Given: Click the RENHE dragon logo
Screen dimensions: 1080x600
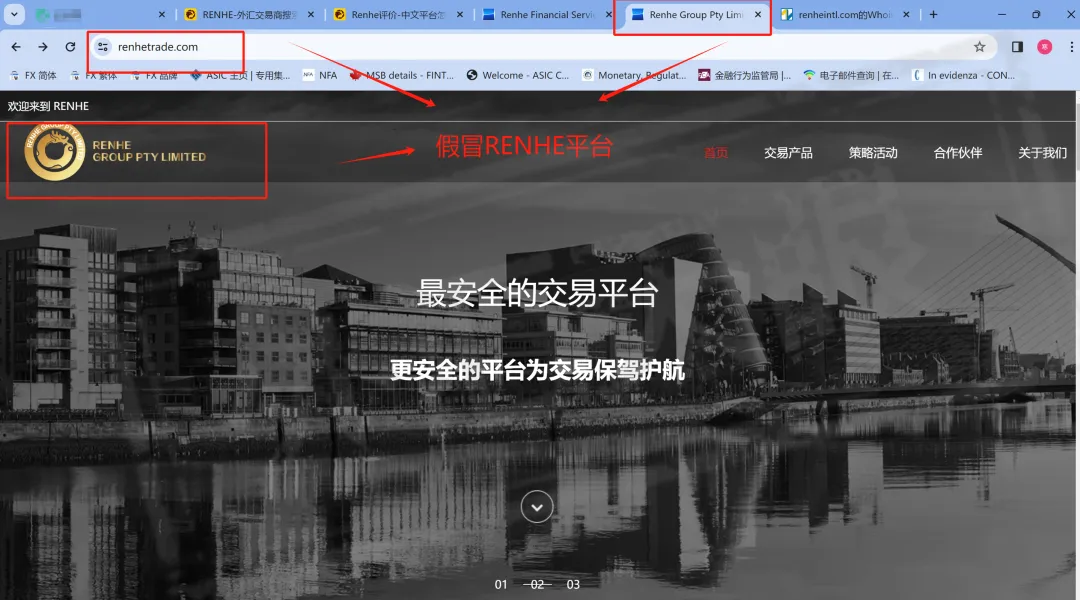Looking at the screenshot, I should (54, 152).
